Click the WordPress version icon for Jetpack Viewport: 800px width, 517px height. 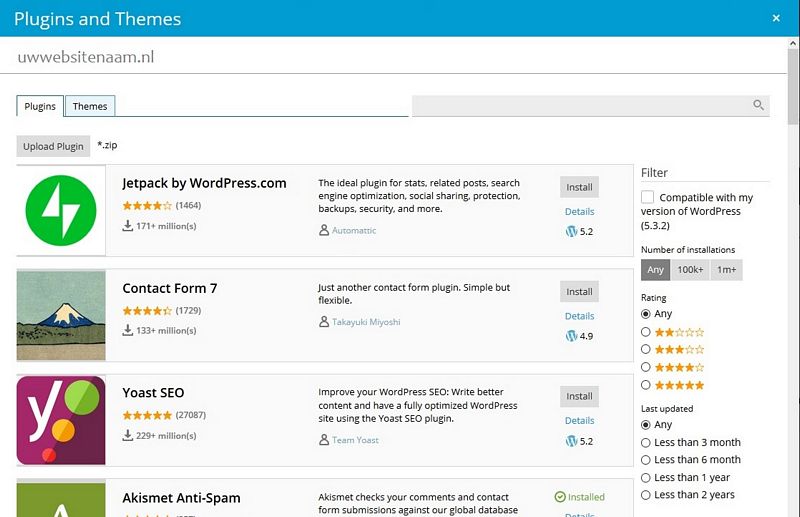(x=571, y=231)
